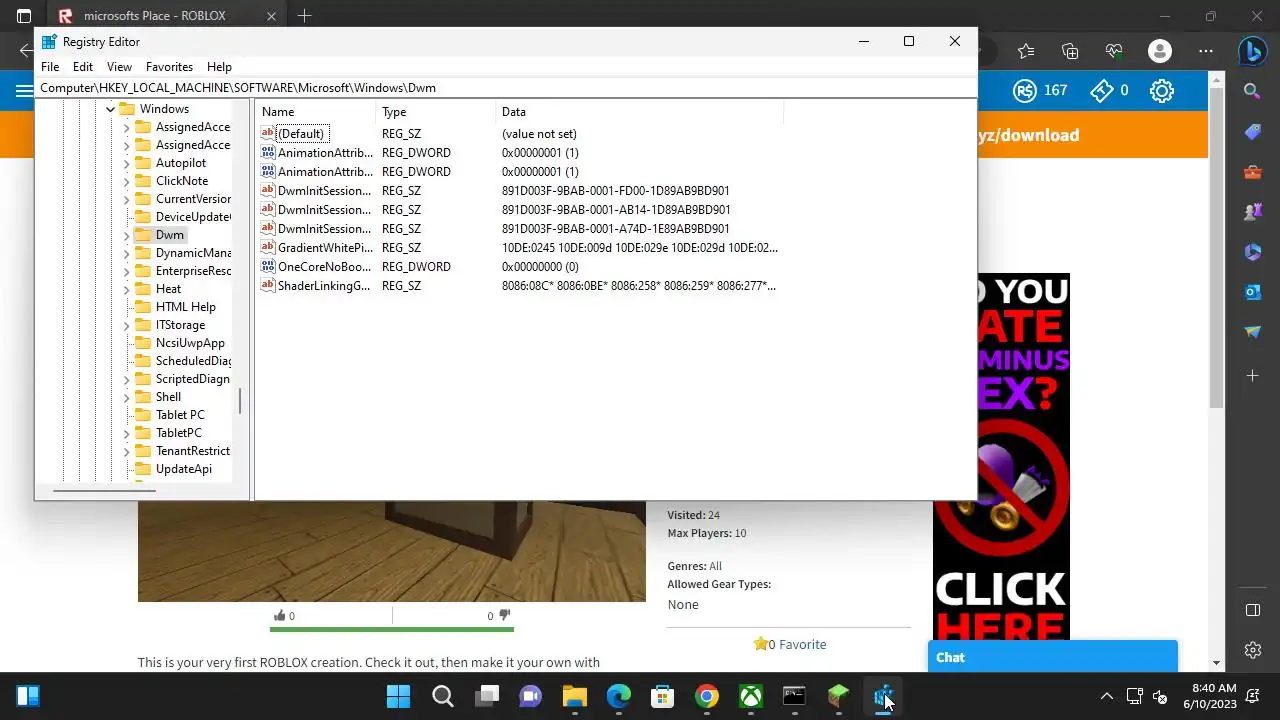Expand the Autopilot registry key

point(127,163)
